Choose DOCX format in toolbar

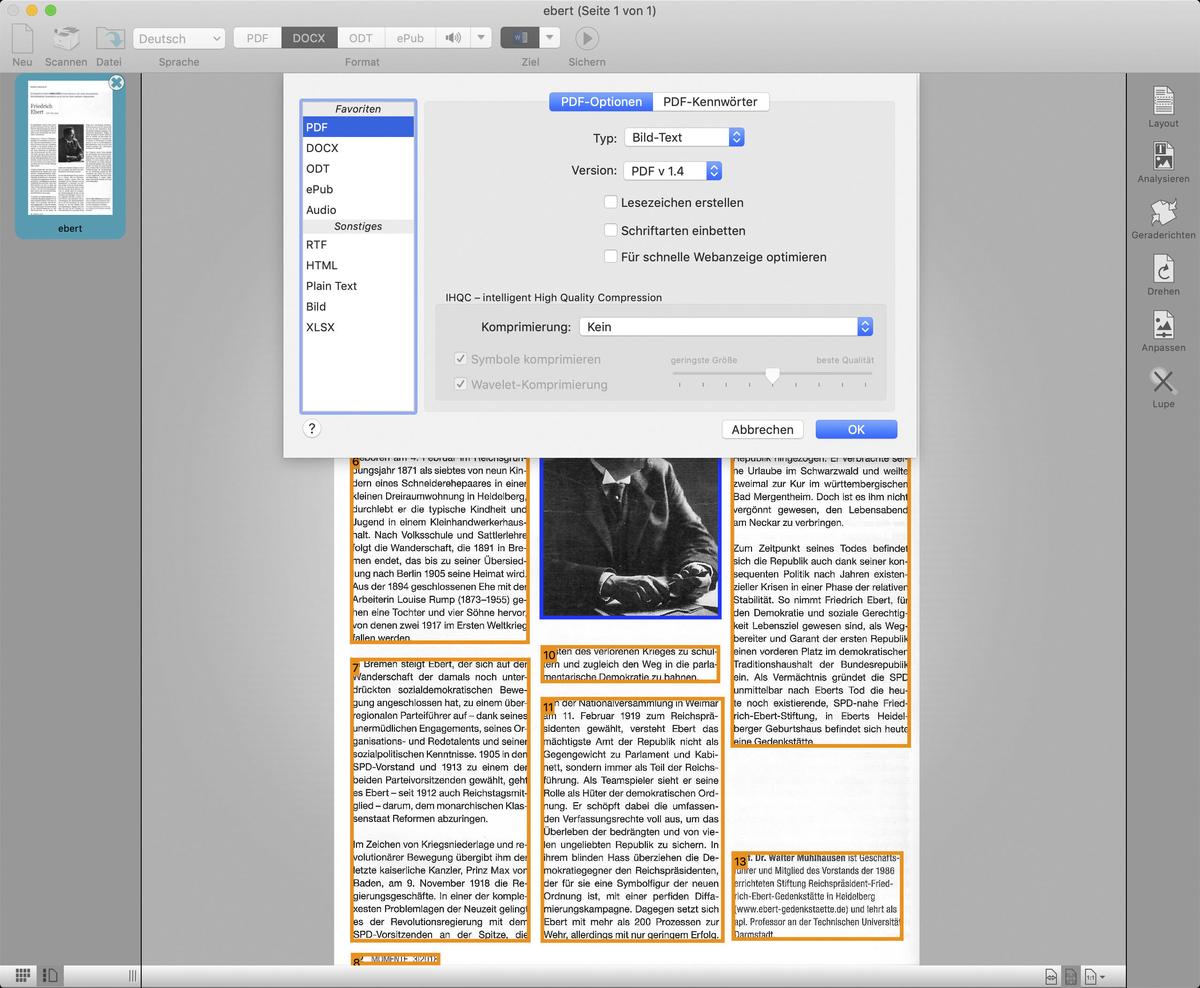click(309, 38)
